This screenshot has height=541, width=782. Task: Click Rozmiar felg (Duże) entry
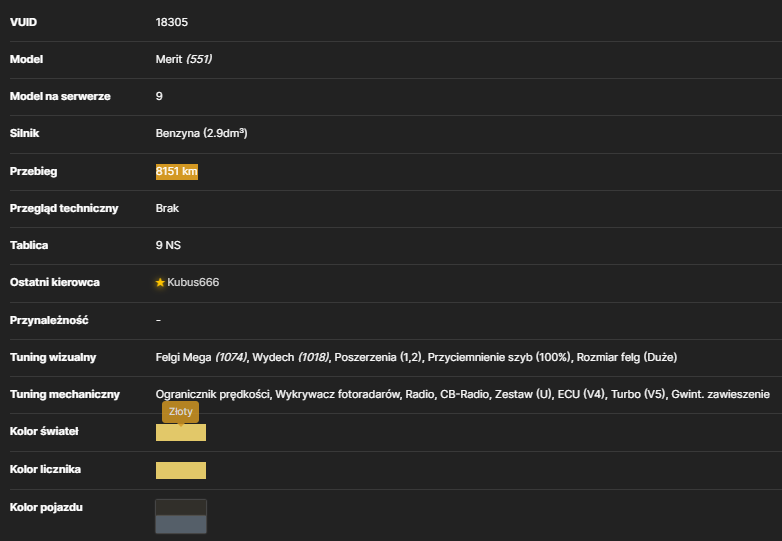(627, 358)
